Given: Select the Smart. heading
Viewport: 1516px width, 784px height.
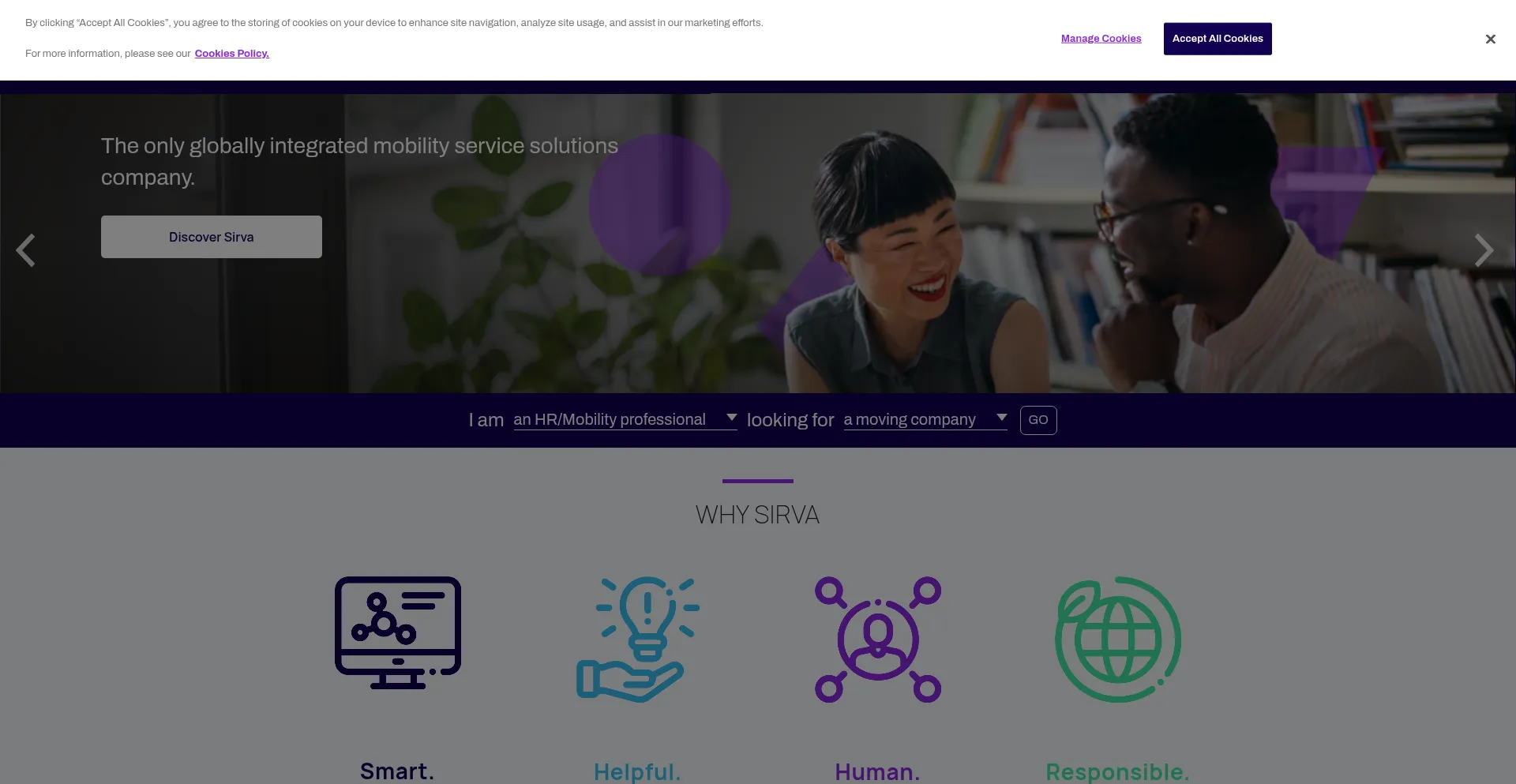Looking at the screenshot, I should pos(397,771).
